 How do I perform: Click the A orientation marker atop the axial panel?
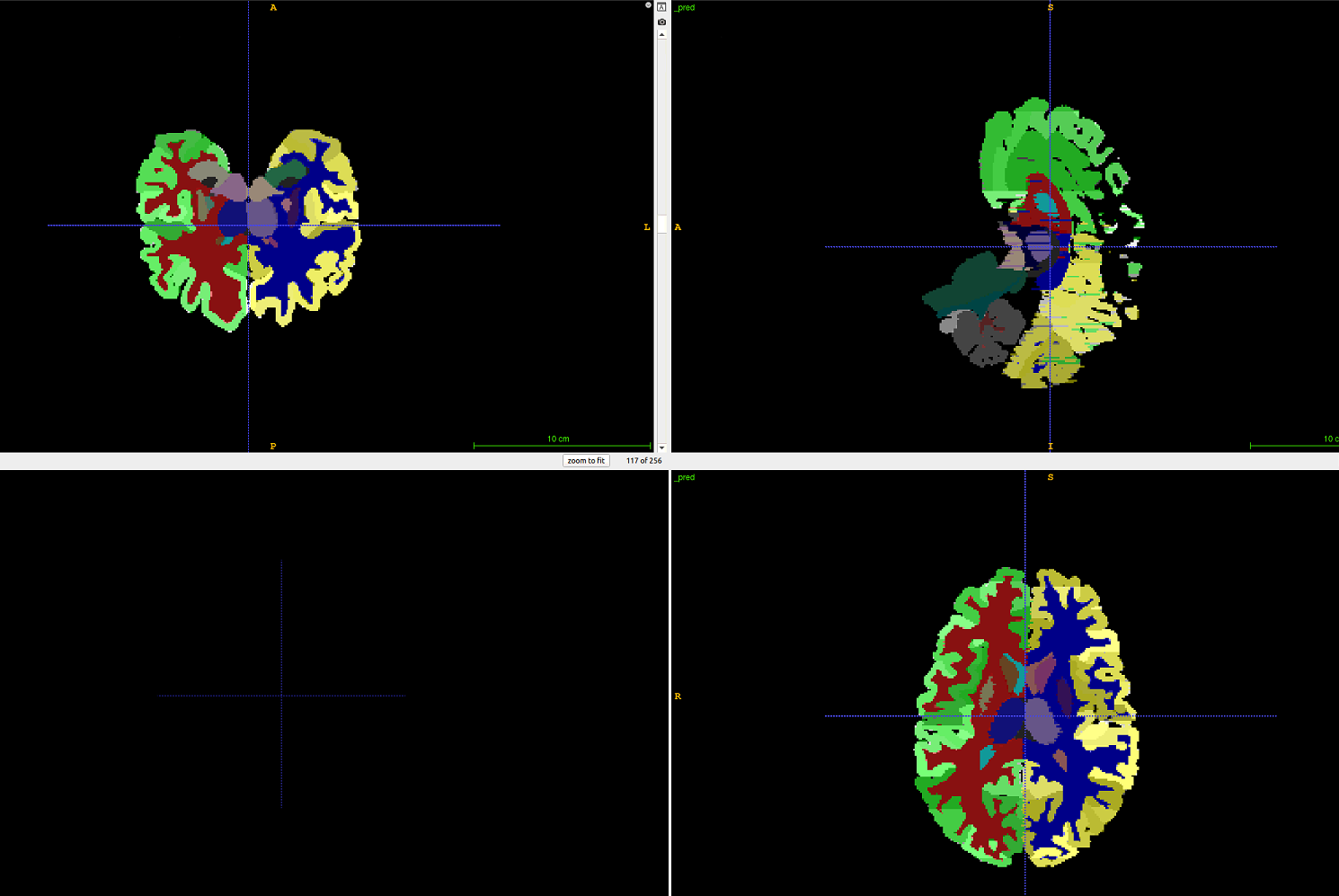(271, 7)
